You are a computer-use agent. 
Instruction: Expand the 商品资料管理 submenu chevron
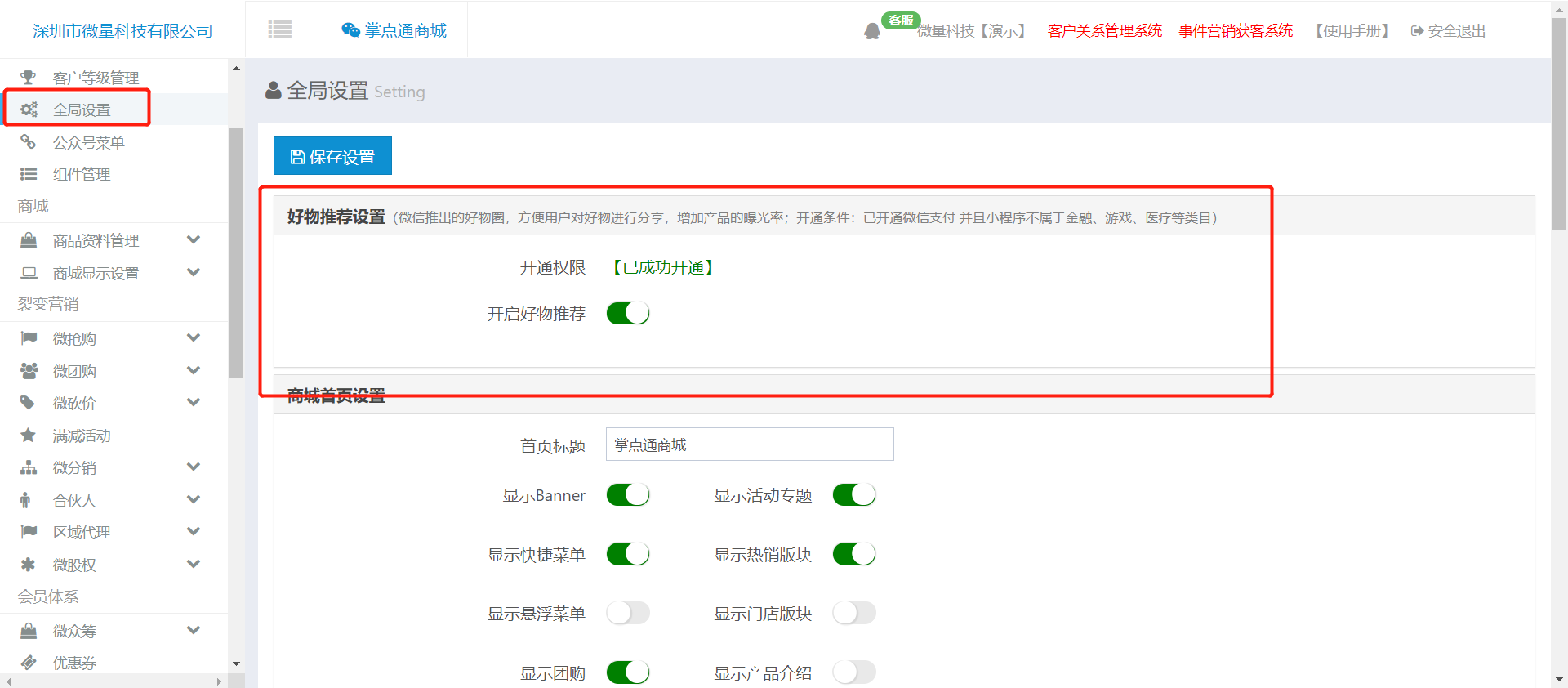point(194,239)
